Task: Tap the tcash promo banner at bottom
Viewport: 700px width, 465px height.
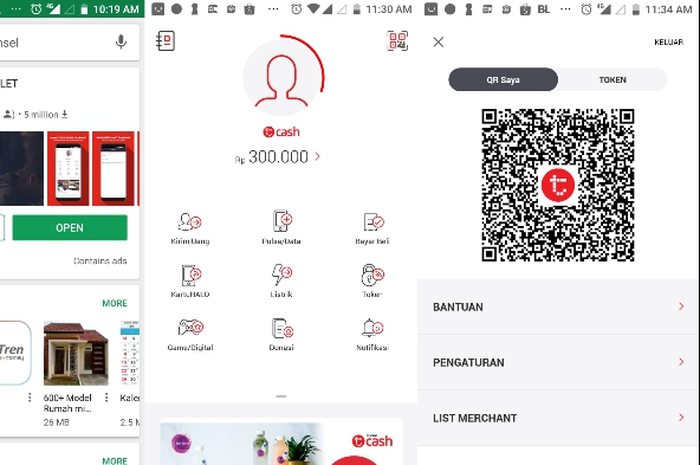Action: coord(282,442)
